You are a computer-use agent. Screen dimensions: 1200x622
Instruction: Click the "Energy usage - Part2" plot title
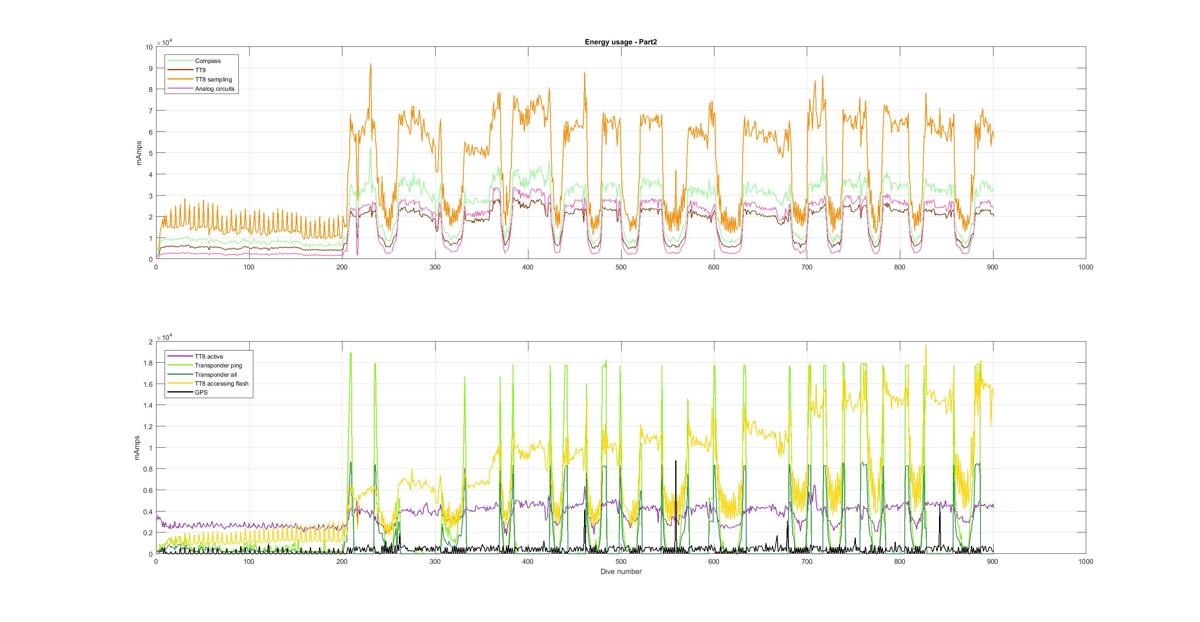(x=620, y=42)
